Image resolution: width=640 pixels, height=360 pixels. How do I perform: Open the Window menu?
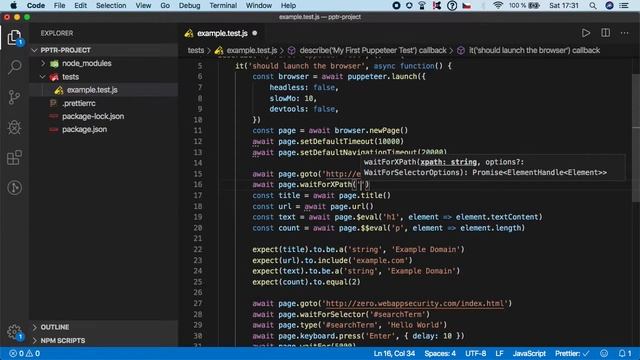[259, 5]
